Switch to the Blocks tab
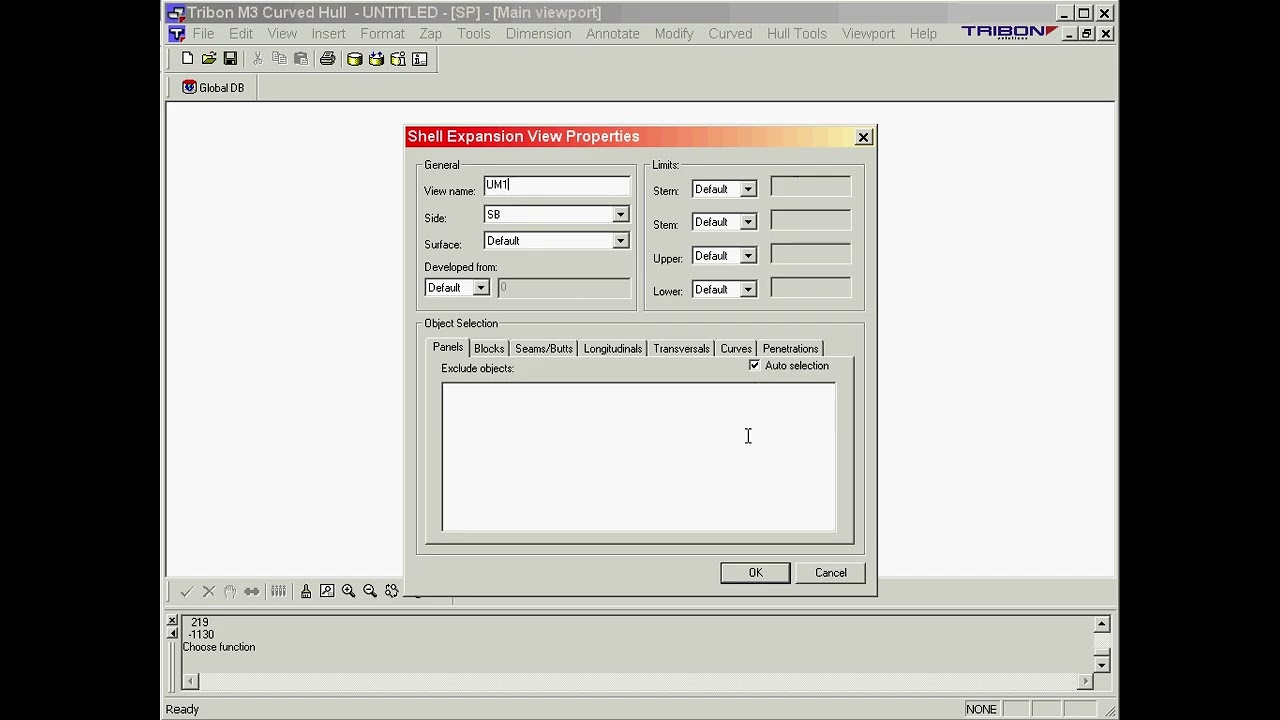The width and height of the screenshot is (1280, 720). point(489,349)
